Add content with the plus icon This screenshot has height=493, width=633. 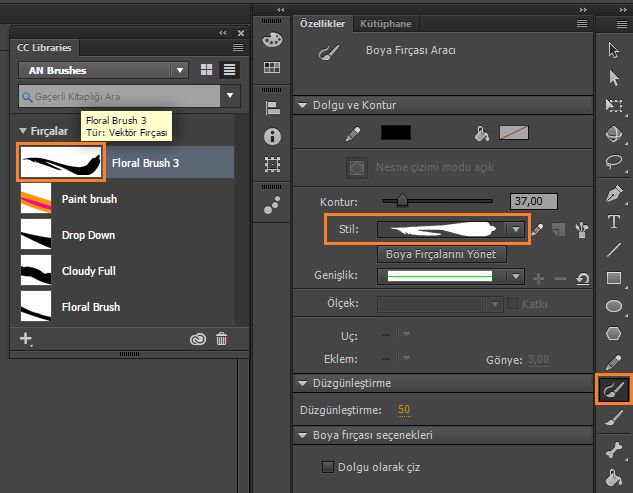pyautogui.click(x=26, y=338)
